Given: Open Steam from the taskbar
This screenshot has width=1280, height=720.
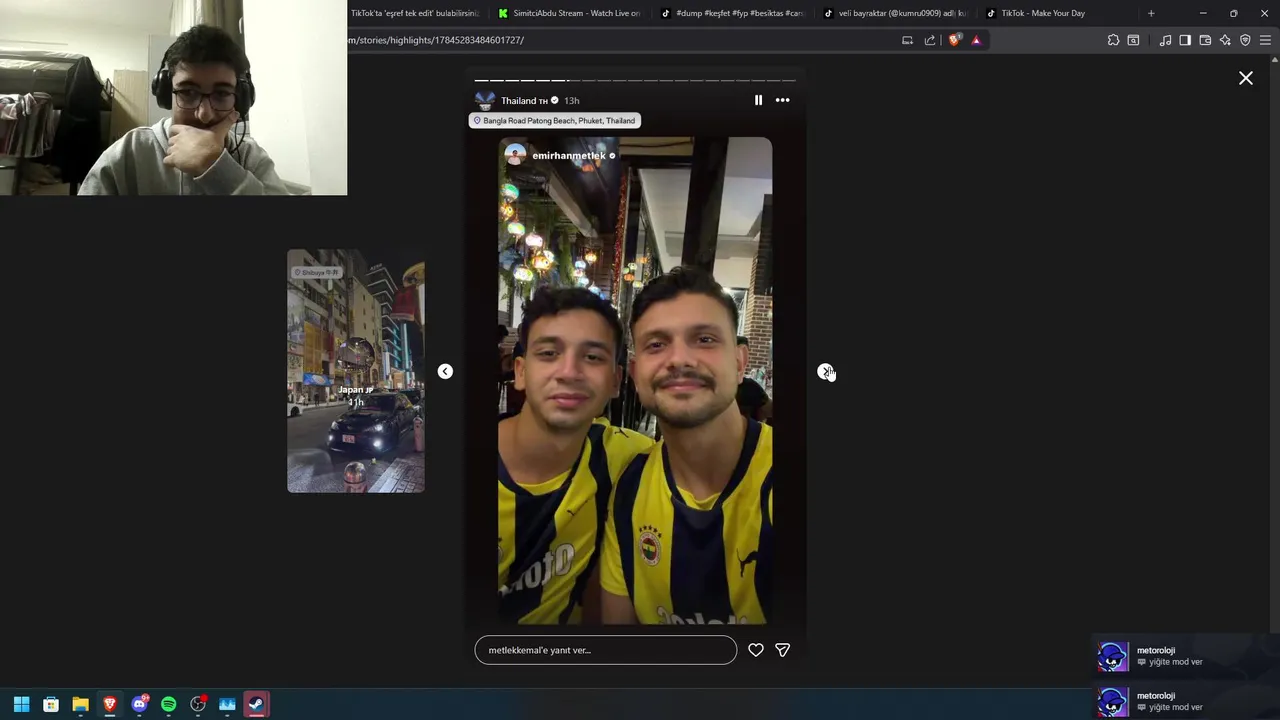Looking at the screenshot, I should coord(256,704).
